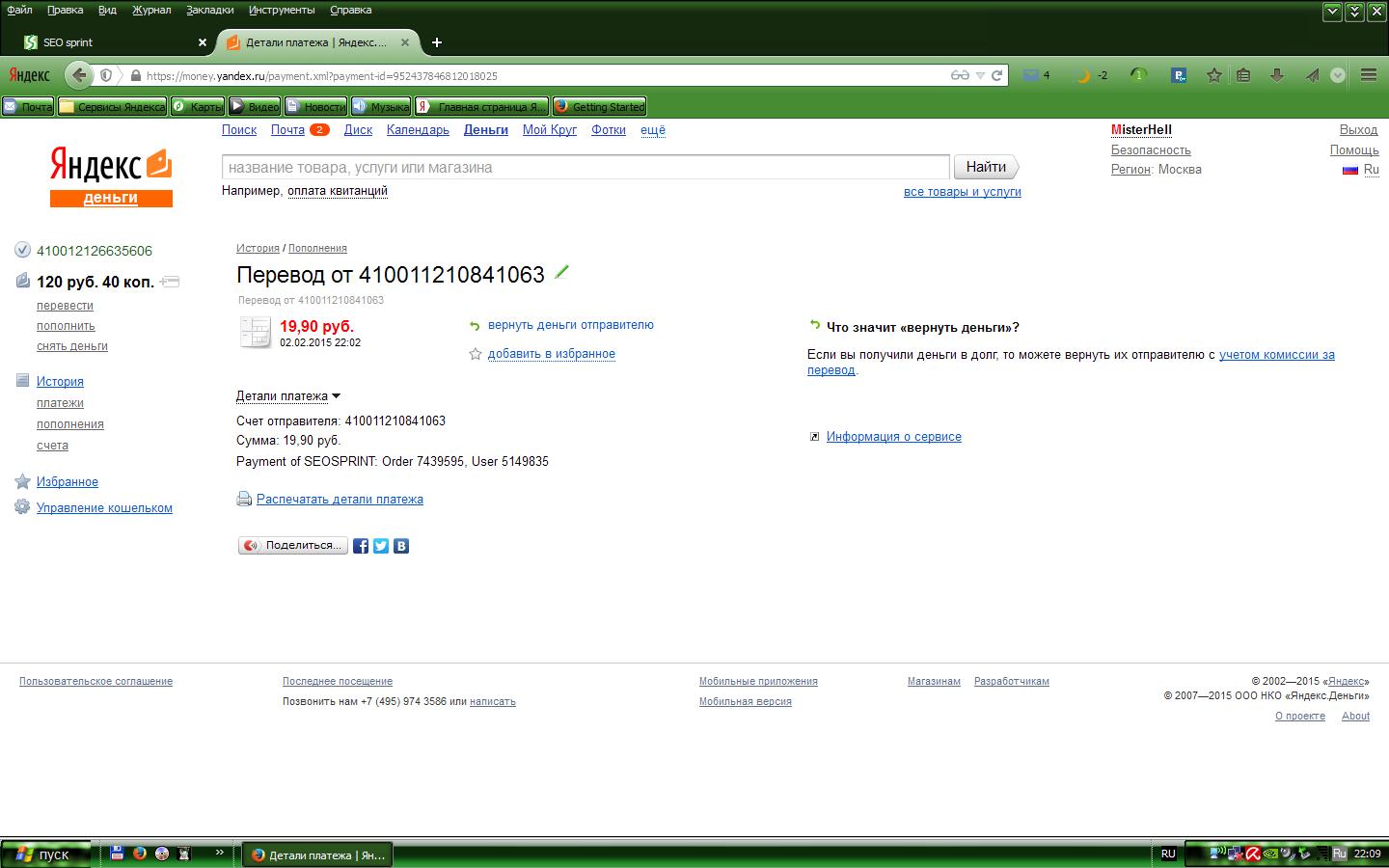Open the downloads arrow icon
1389x868 pixels.
[1277, 75]
